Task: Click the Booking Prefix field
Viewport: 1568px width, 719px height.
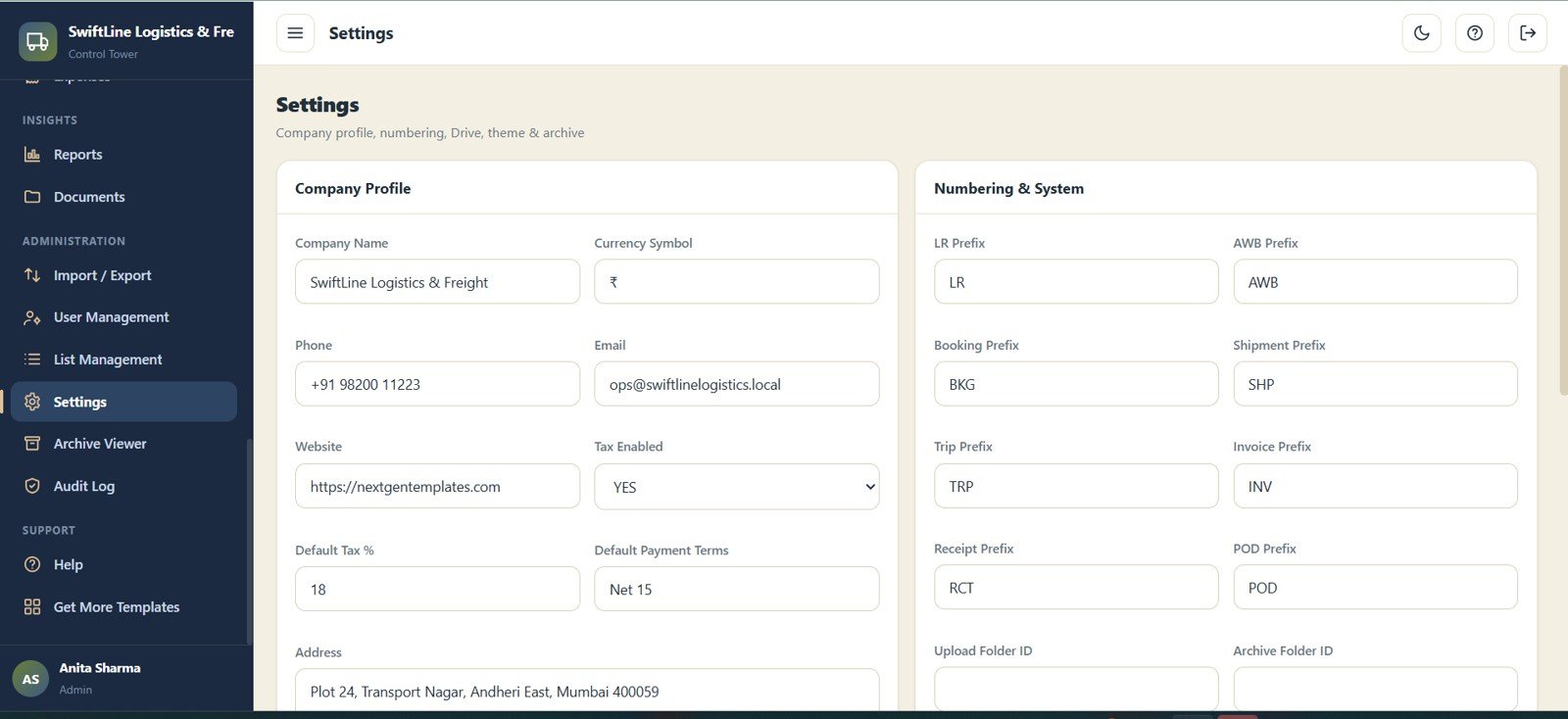Action: [x=1076, y=384]
